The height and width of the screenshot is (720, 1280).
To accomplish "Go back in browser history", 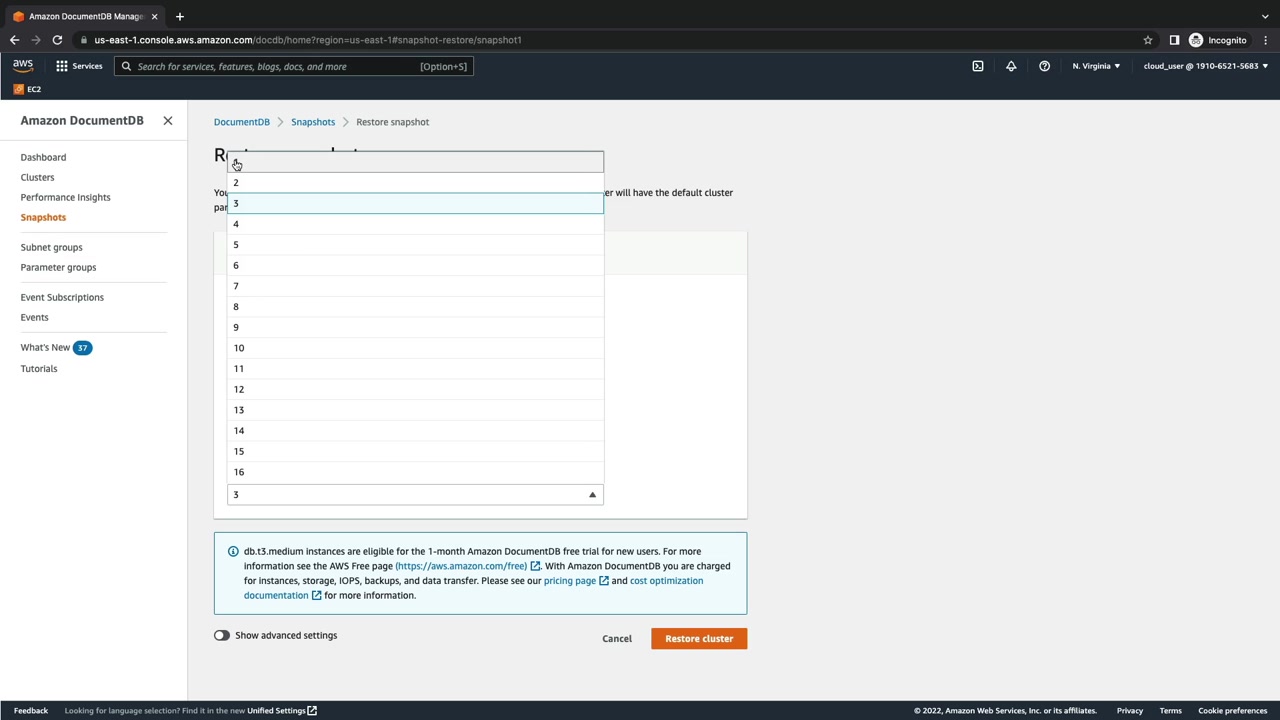I will click(14, 40).
